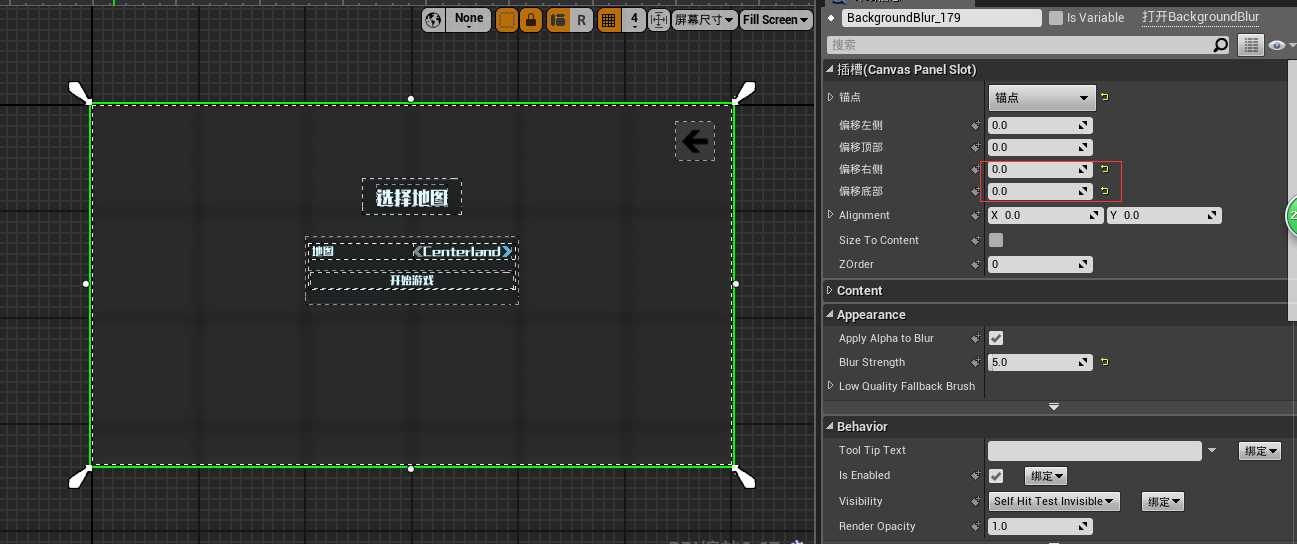Click the R render transform button
The width and height of the screenshot is (1297, 544).
582,20
